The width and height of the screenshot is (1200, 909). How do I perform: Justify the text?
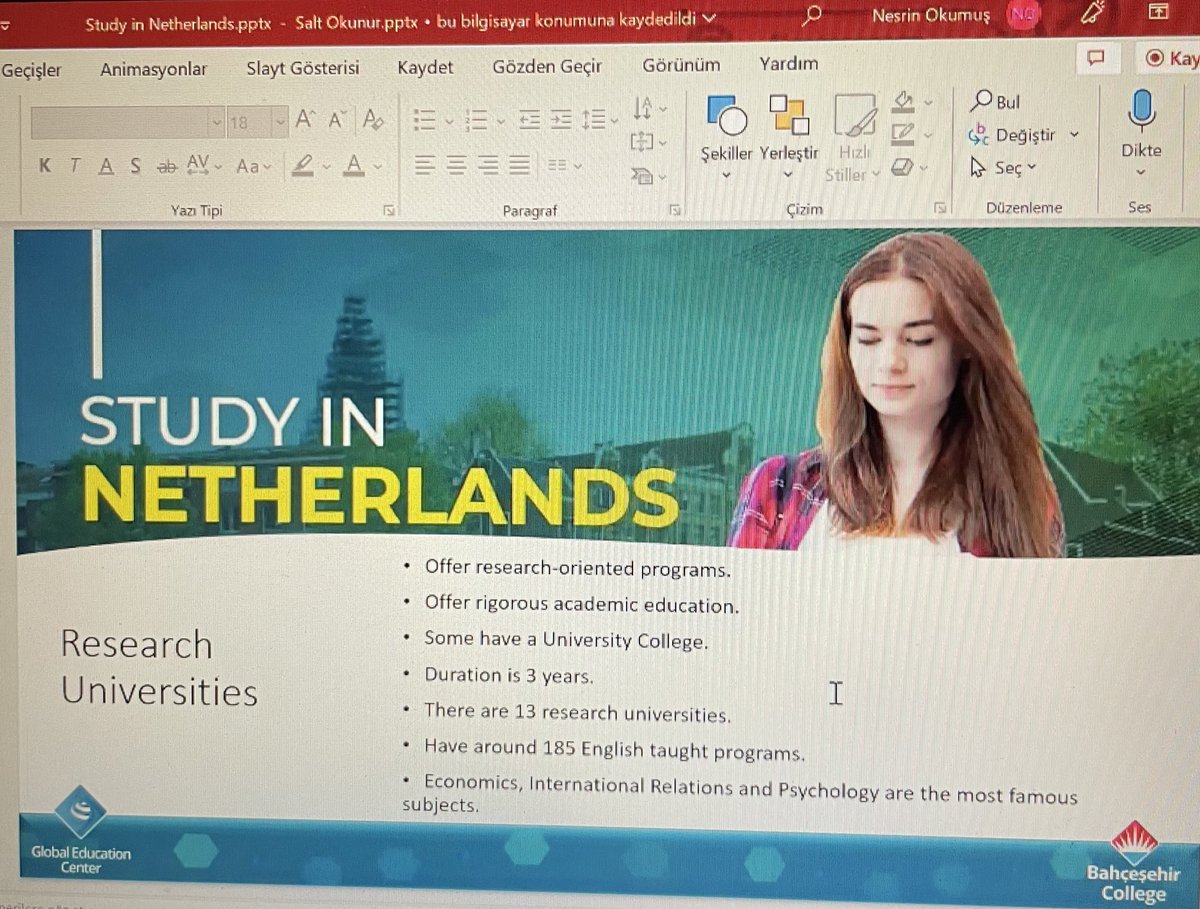tap(519, 166)
